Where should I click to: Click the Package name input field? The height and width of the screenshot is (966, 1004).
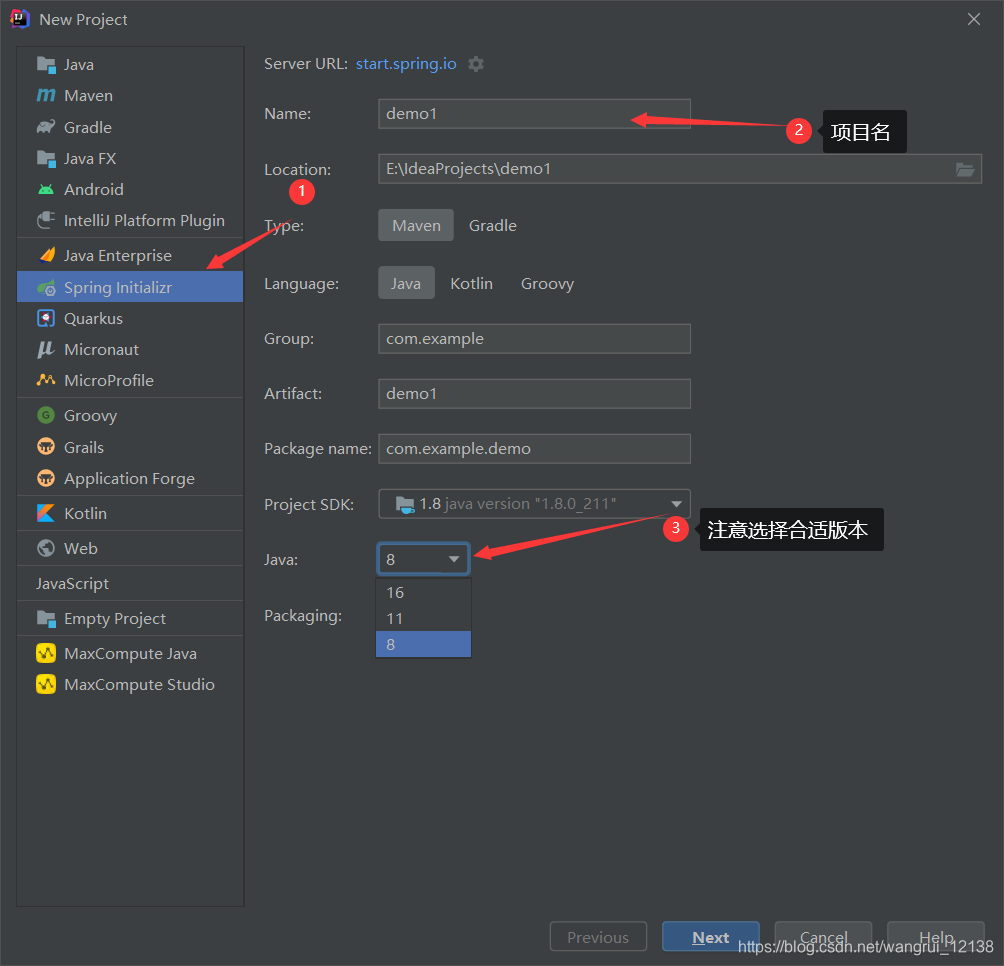(x=535, y=449)
